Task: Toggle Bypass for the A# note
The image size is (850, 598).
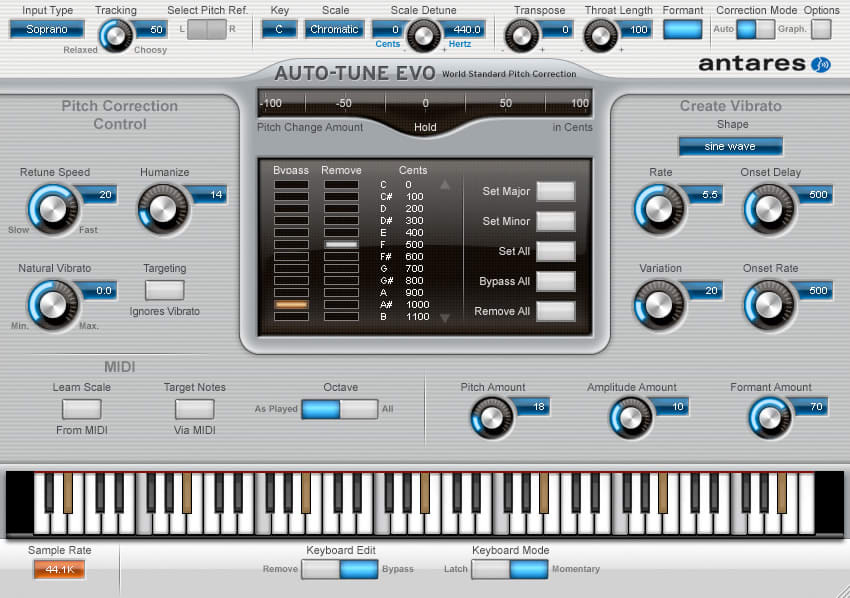Action: pyautogui.click(x=291, y=305)
